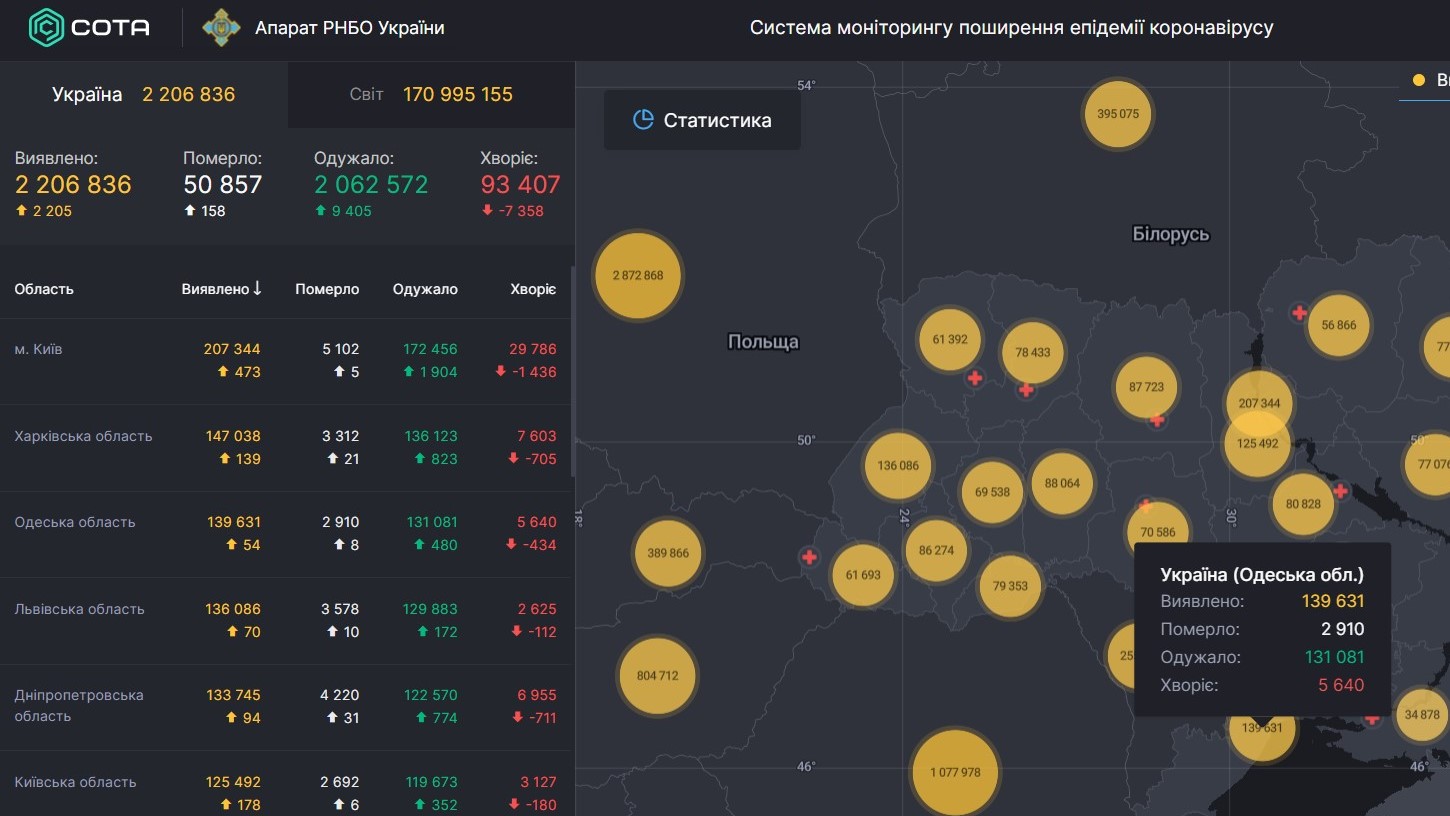Click the red cross marker near 61 392 bubble
Viewport: 1450px width, 816px height.
[975, 378]
